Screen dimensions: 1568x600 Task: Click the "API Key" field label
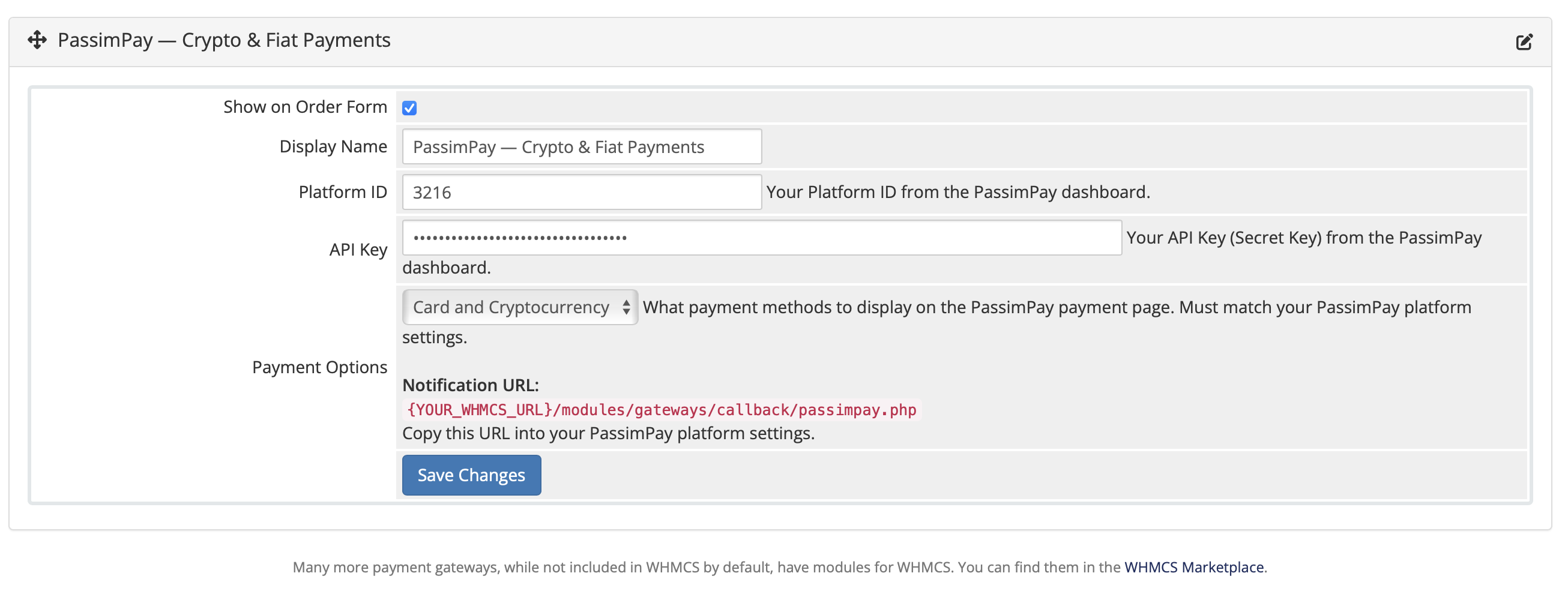[358, 250]
